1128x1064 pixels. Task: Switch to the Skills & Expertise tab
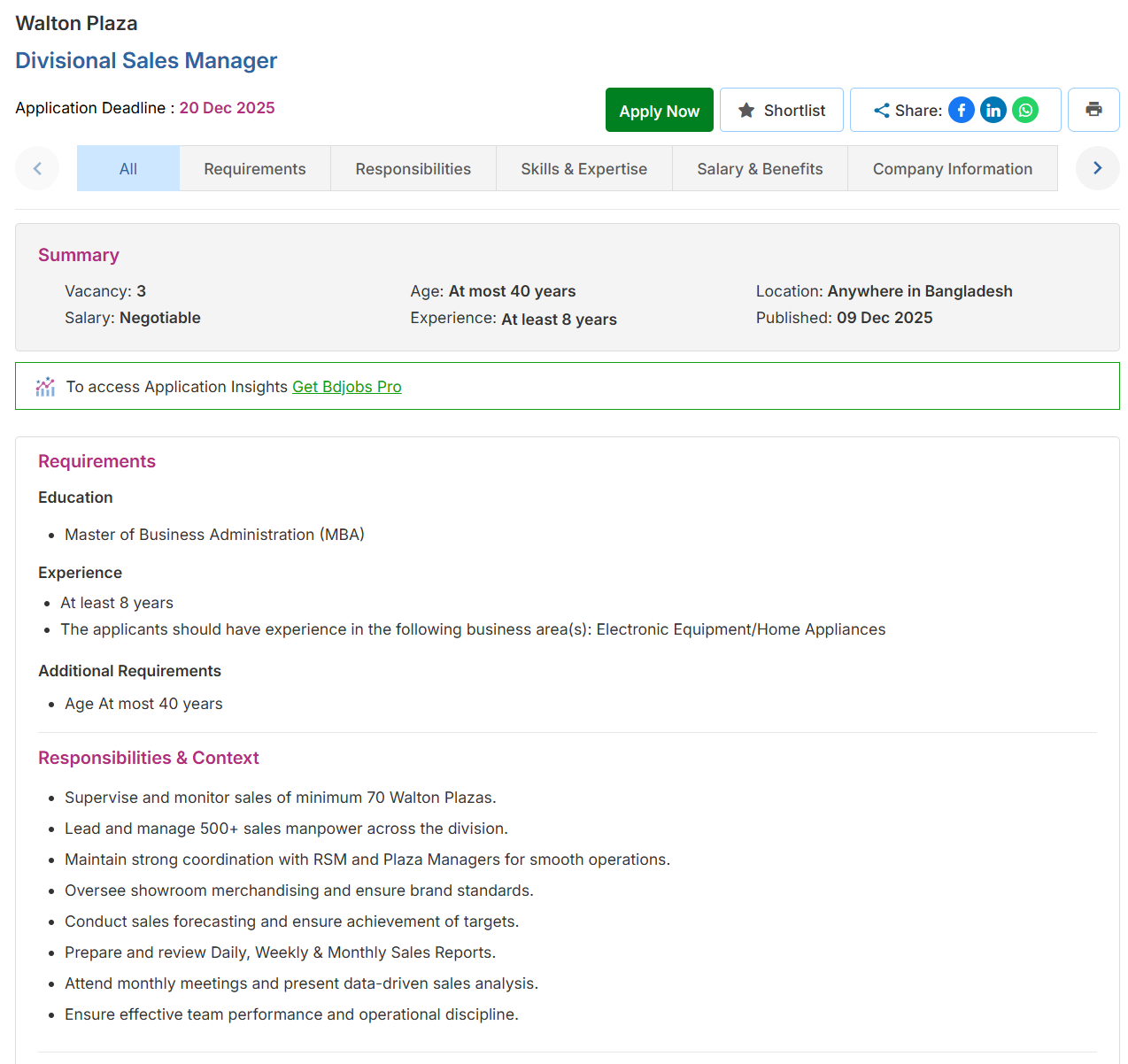click(583, 168)
